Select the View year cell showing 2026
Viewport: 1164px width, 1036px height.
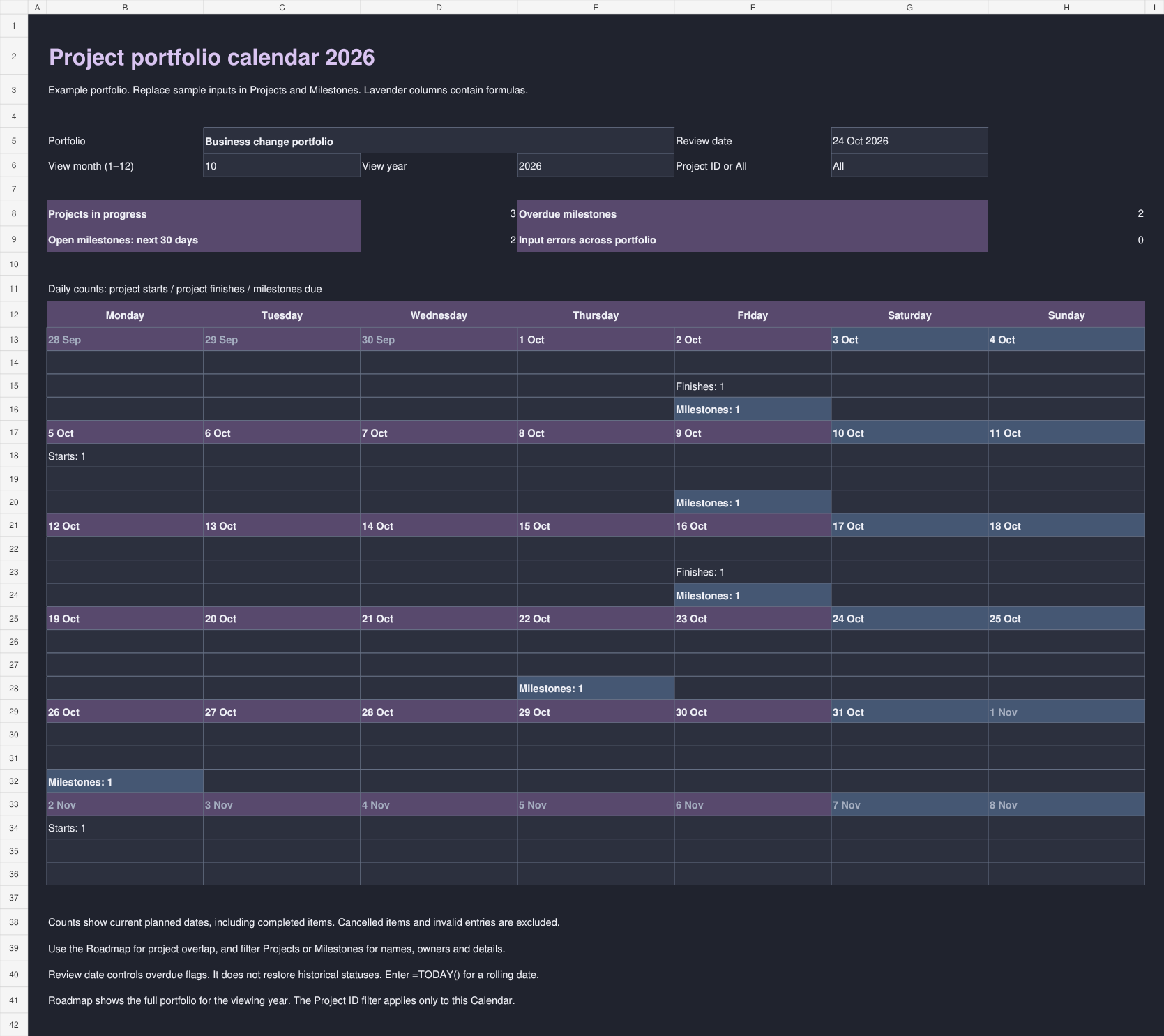[x=596, y=166]
